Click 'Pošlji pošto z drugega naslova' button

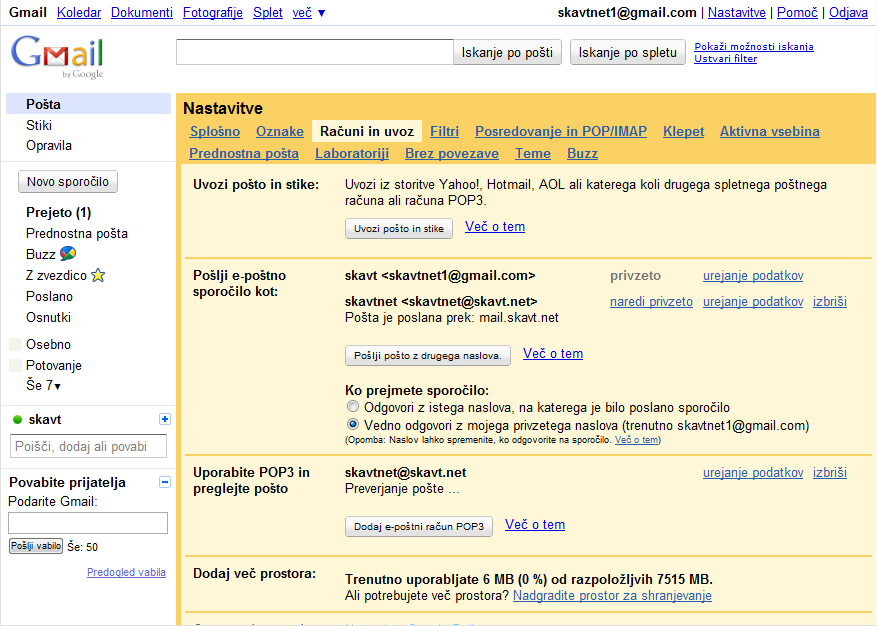click(x=428, y=355)
